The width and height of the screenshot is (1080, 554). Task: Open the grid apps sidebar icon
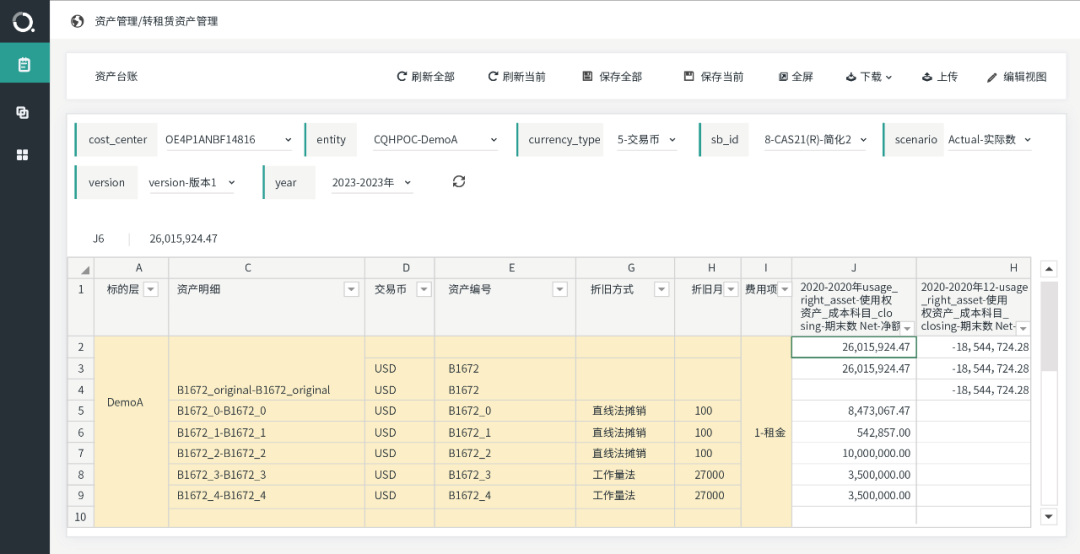(x=23, y=155)
